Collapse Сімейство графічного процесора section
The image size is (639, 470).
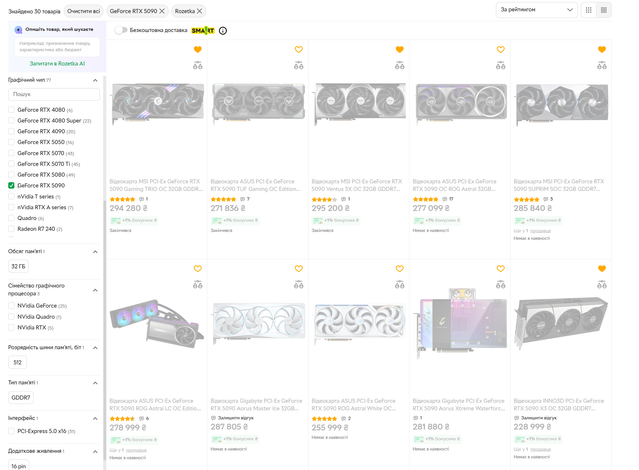coord(95,290)
